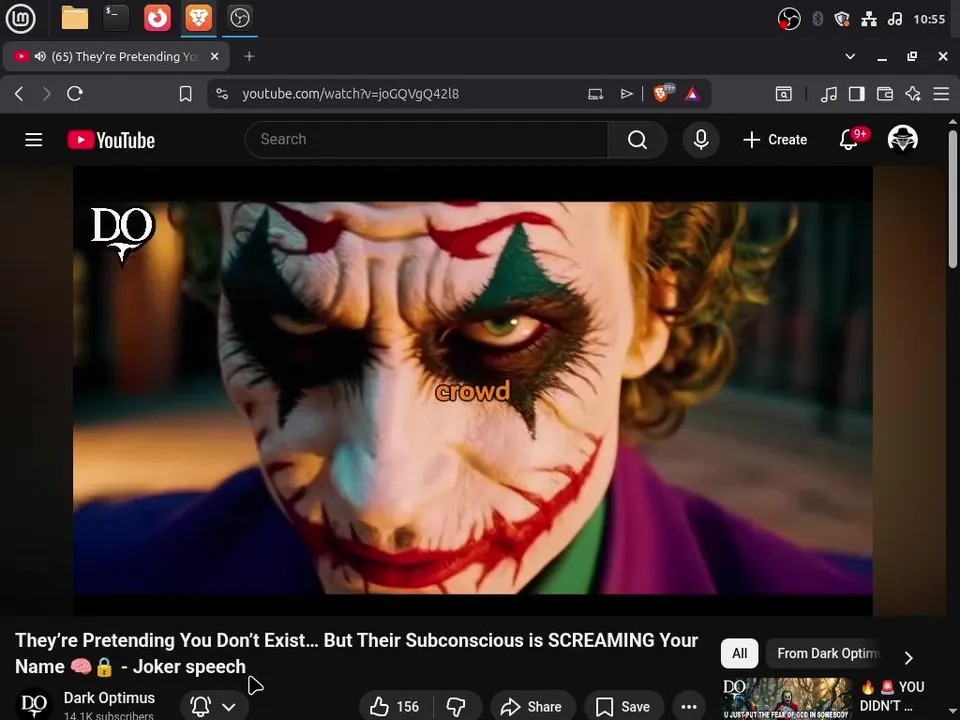The width and height of the screenshot is (960, 720).
Task: Open Dark Optimus channel avatar
Action: [34, 704]
